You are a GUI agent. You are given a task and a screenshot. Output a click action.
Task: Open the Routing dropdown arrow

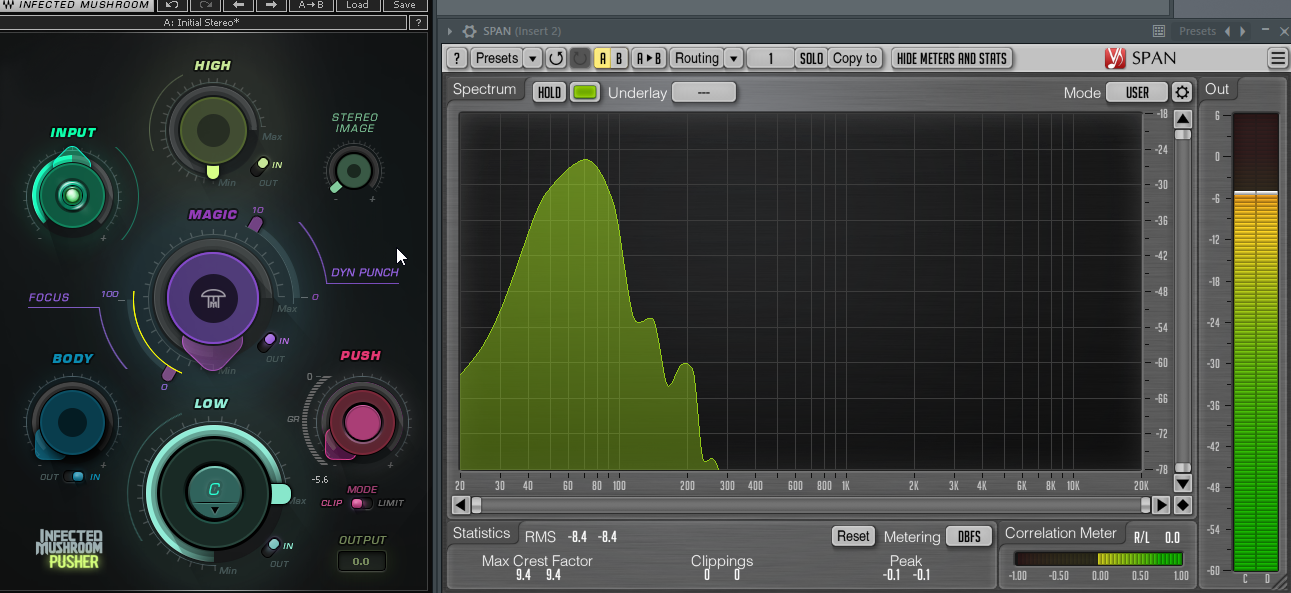coord(734,58)
